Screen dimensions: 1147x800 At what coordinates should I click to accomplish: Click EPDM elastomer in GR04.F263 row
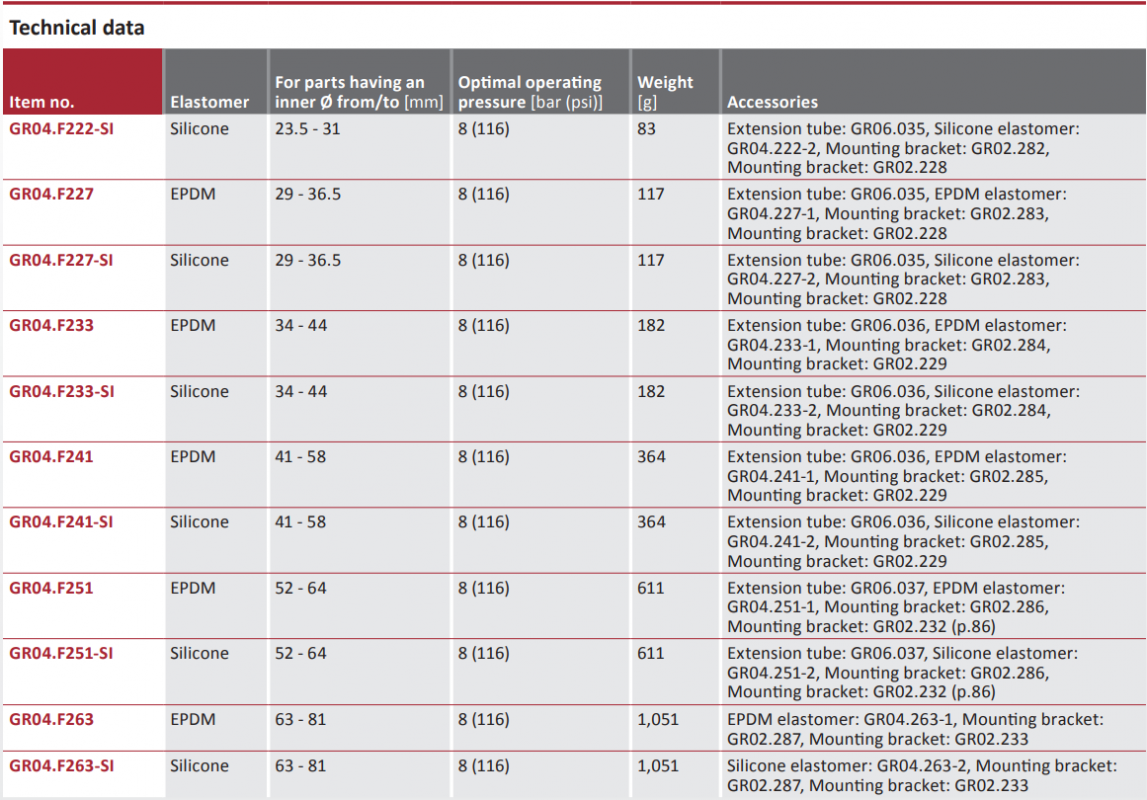pos(193,719)
